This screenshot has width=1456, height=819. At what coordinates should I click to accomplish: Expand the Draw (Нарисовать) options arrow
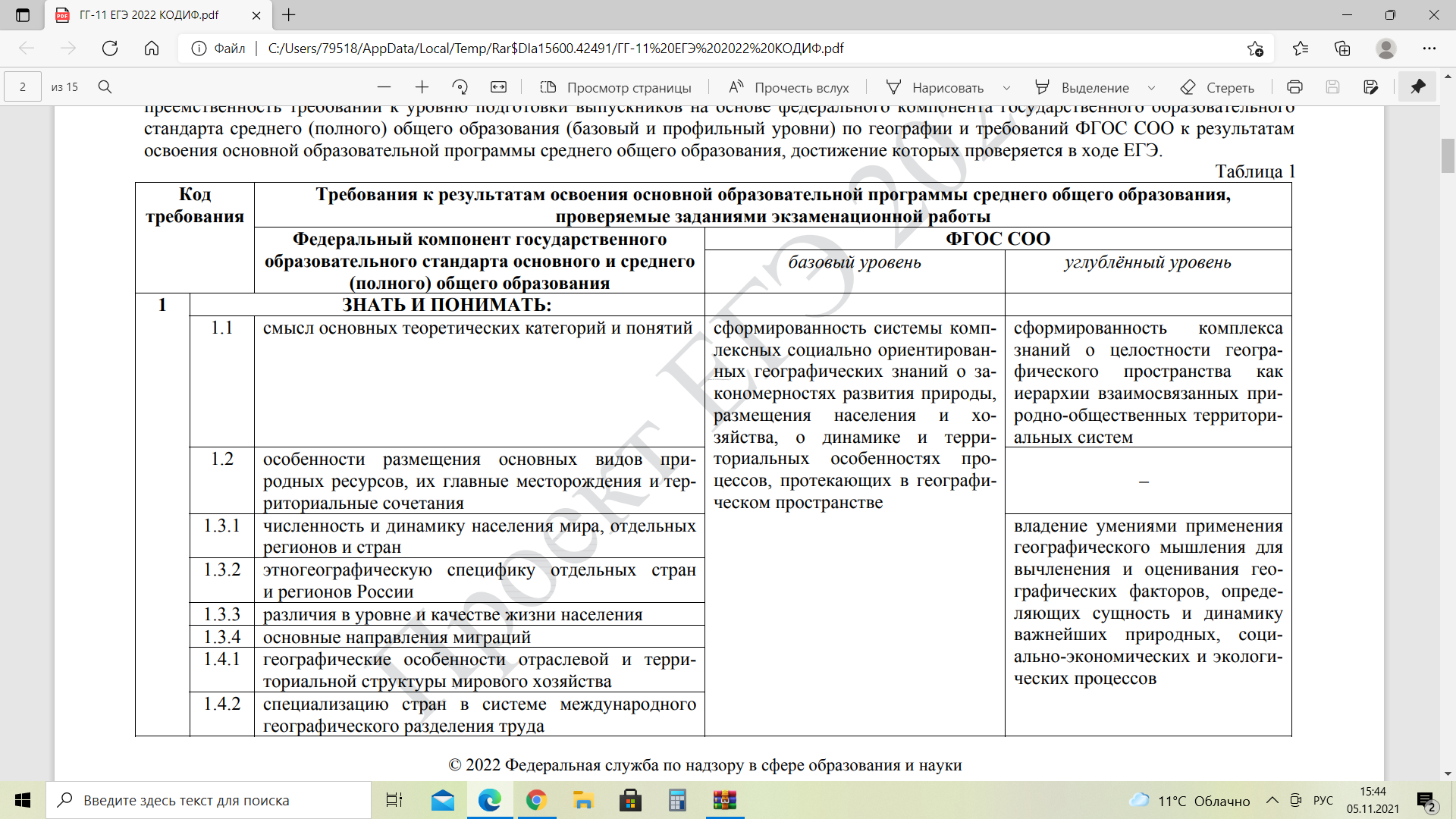(1006, 88)
